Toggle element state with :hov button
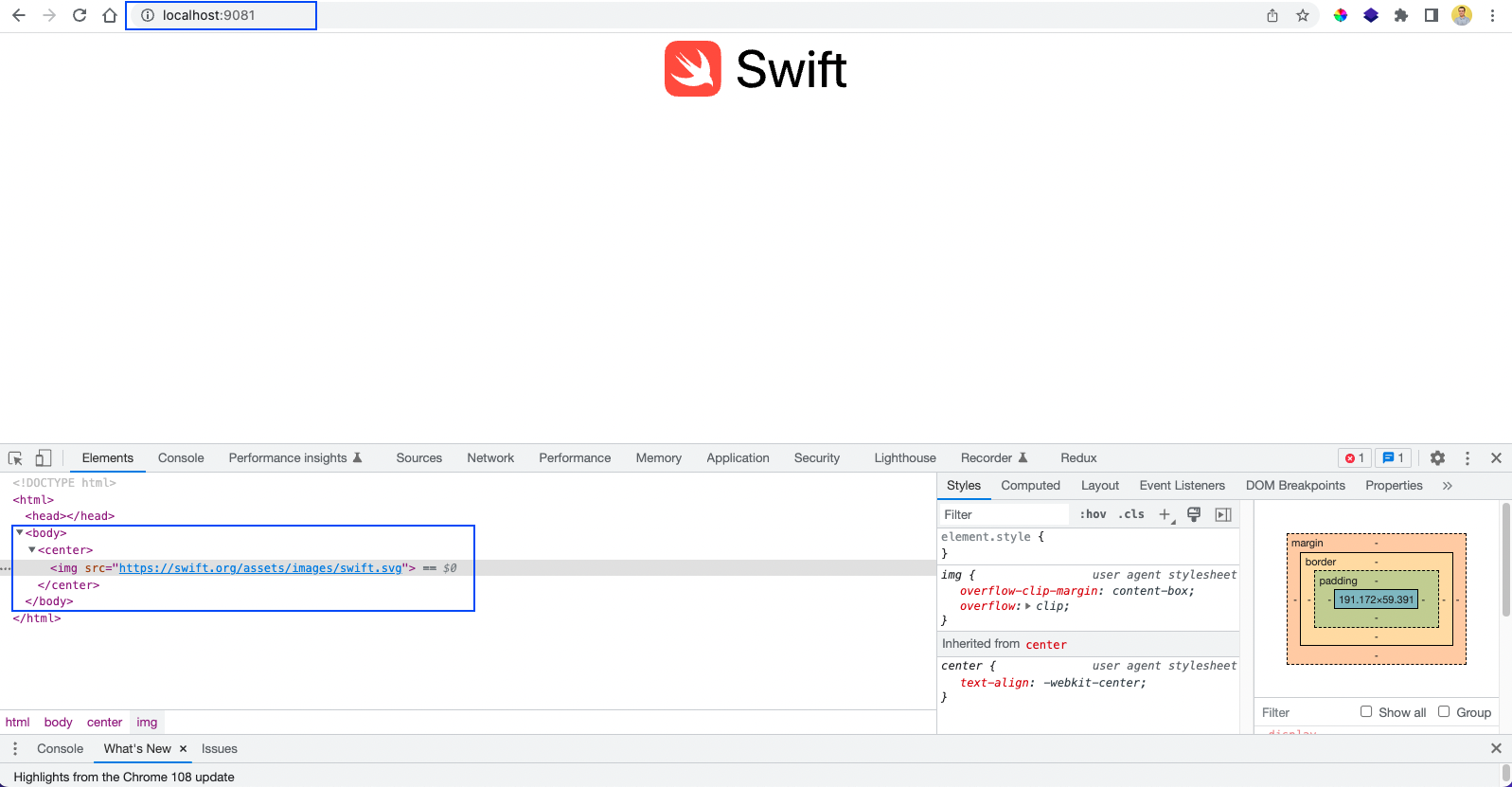The image size is (1512, 787). point(1093,514)
